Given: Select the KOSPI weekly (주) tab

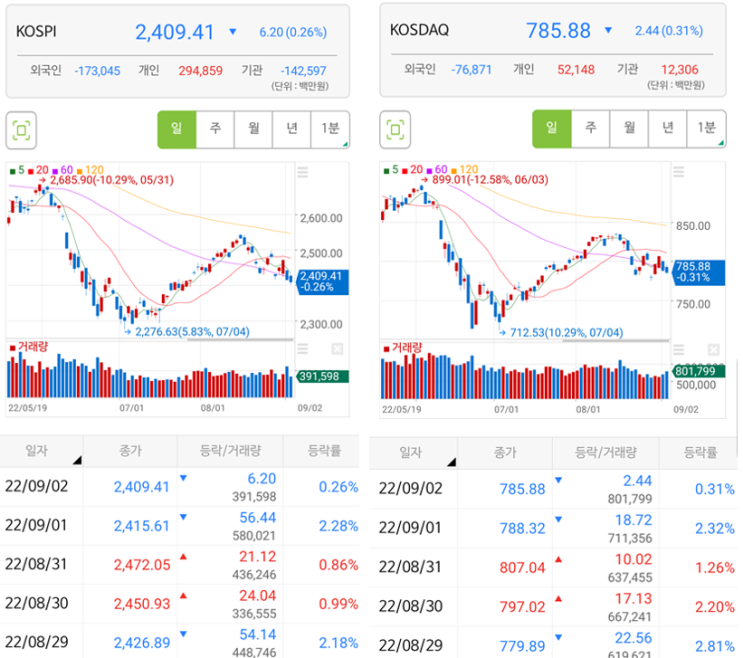Looking at the screenshot, I should click(x=215, y=130).
